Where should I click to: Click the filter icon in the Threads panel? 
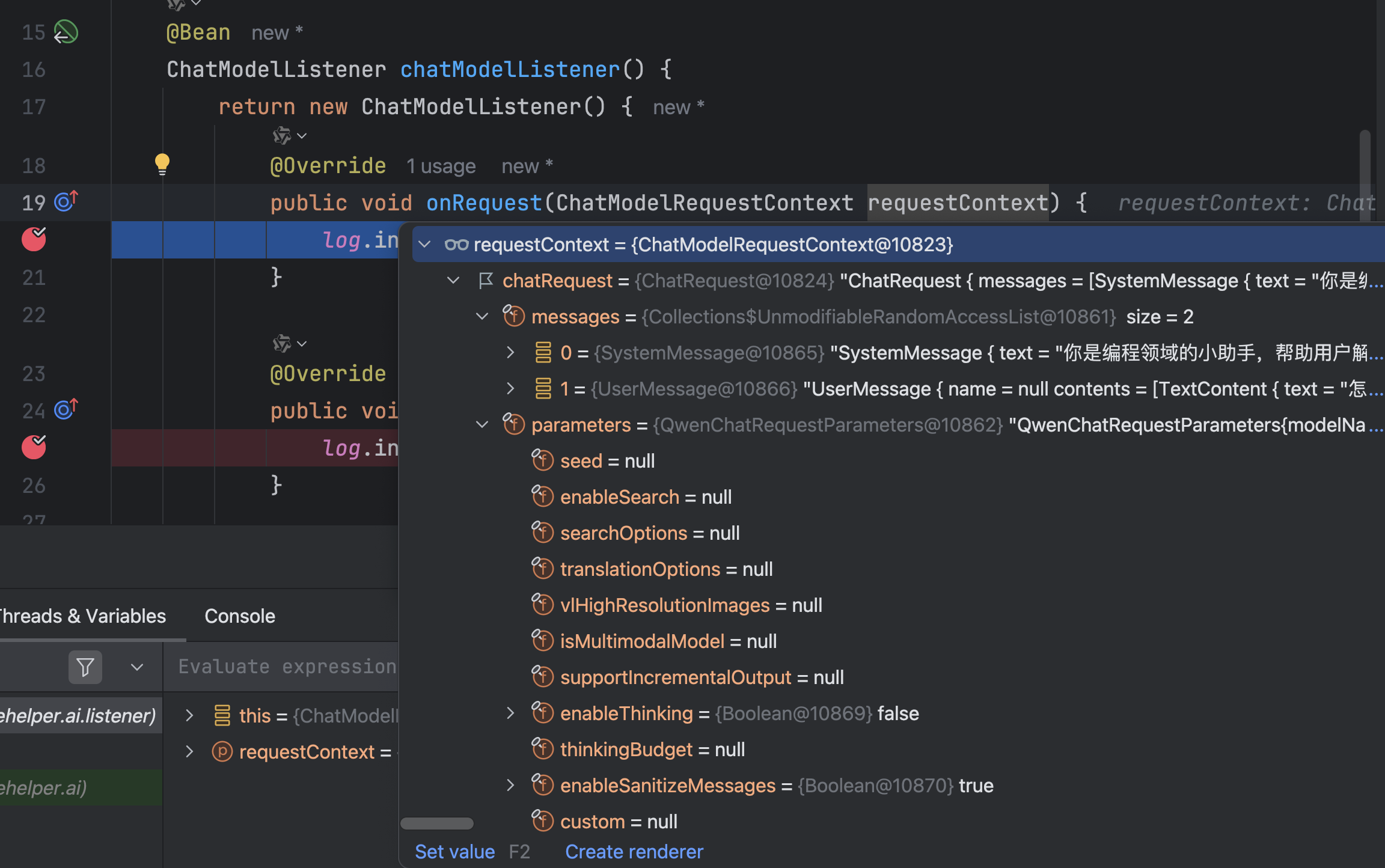tap(85, 667)
